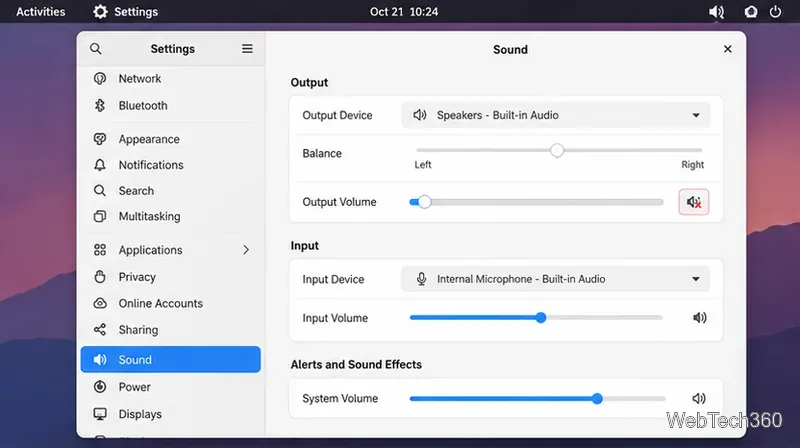Expand the Applications chevron
800x448 pixels.
[246, 250]
